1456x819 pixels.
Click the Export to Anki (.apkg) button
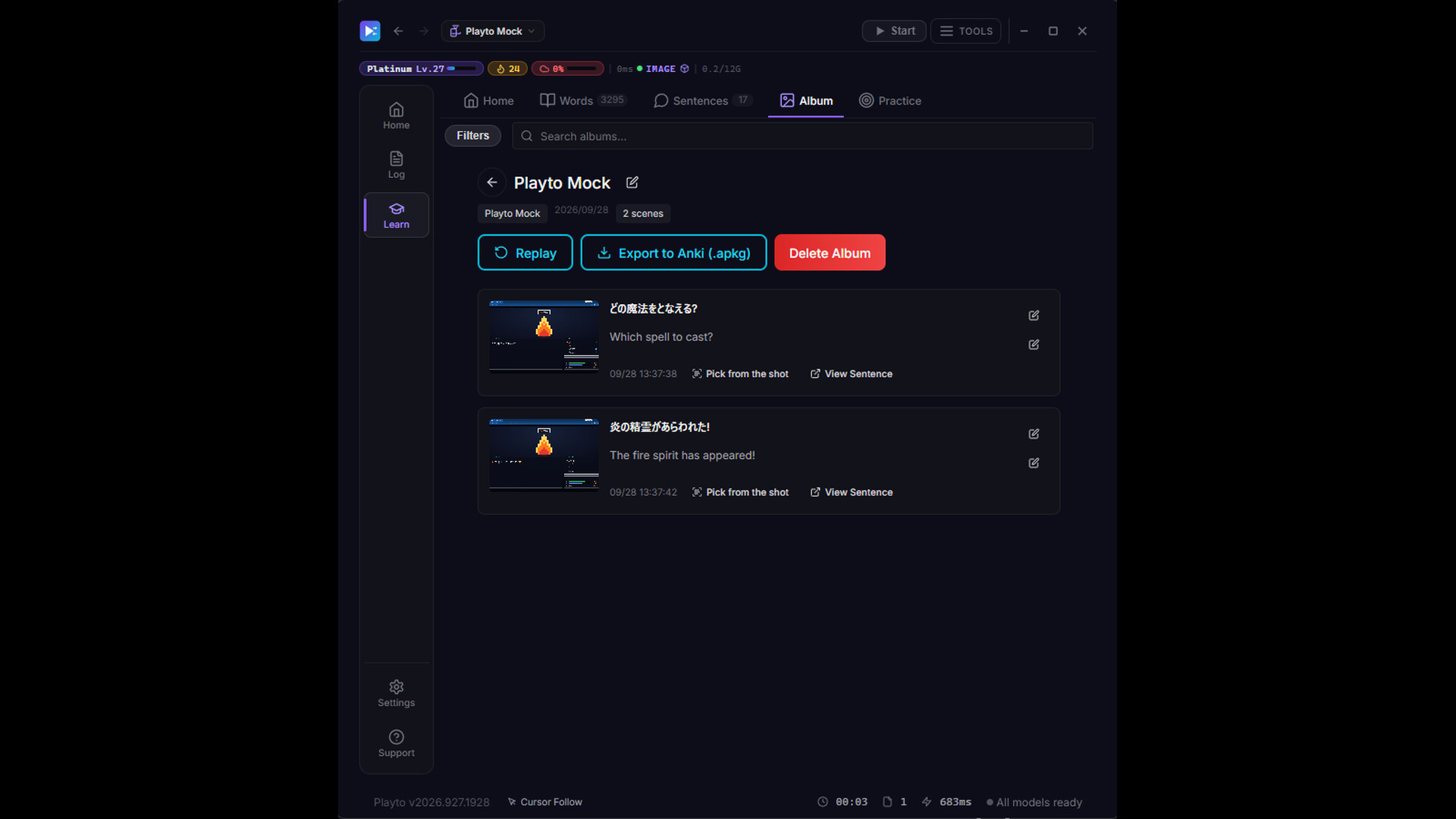point(673,253)
